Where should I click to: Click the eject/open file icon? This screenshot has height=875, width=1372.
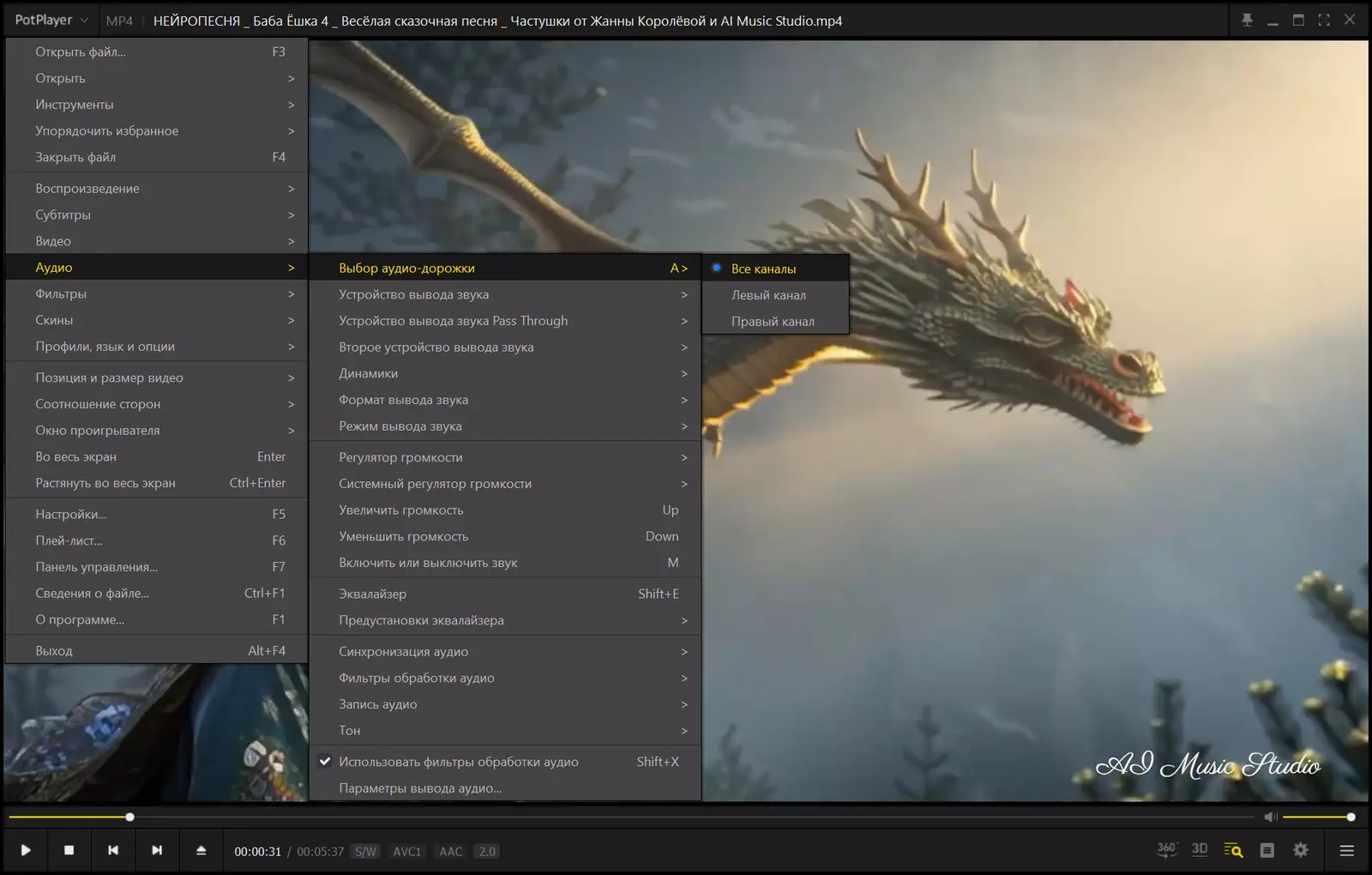202,850
